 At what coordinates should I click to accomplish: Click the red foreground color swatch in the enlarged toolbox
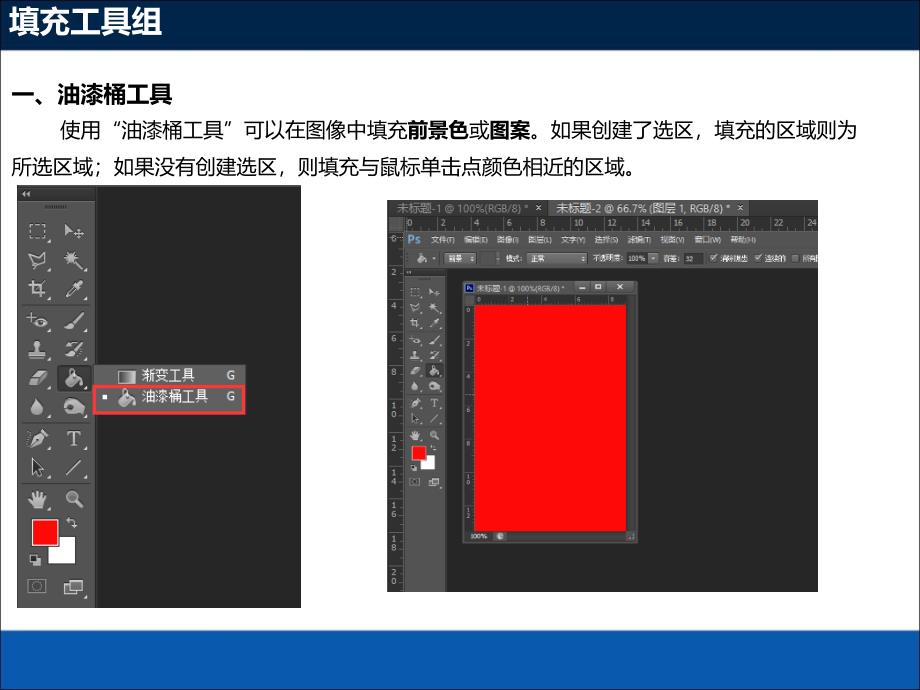pos(44,532)
